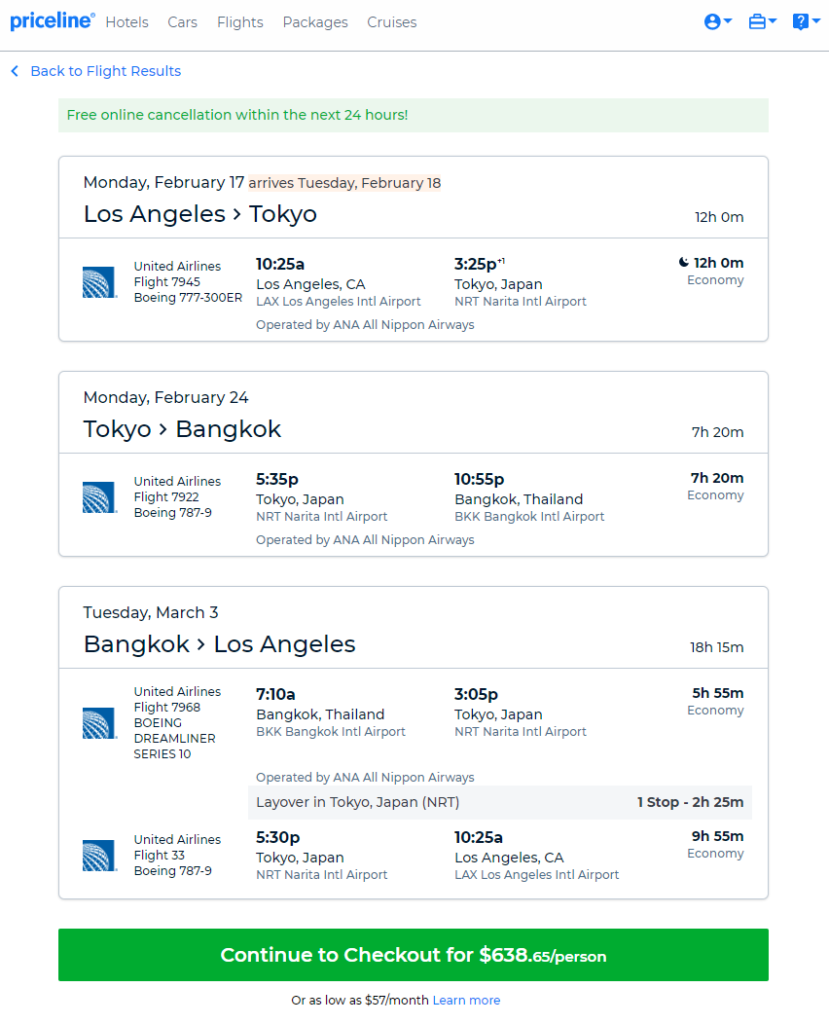
Task: Click the 7:10a Bangkok departure time
Action: [276, 694]
